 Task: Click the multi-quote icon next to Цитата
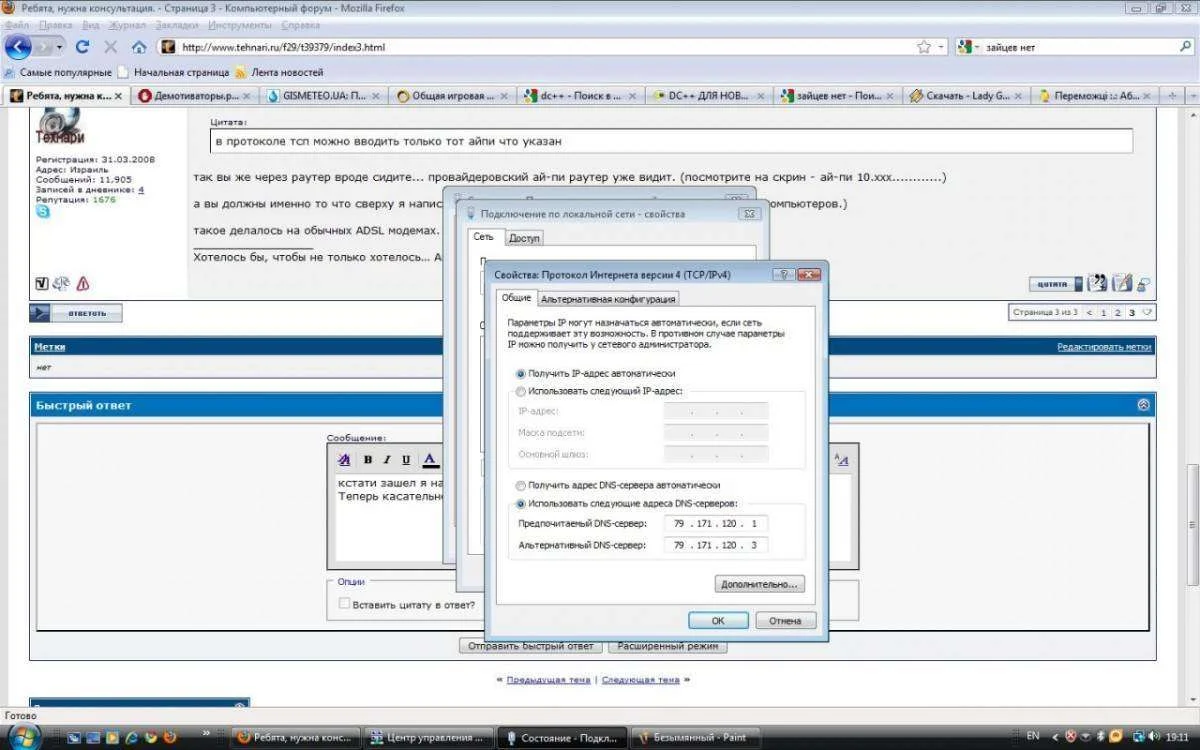(x=1097, y=283)
